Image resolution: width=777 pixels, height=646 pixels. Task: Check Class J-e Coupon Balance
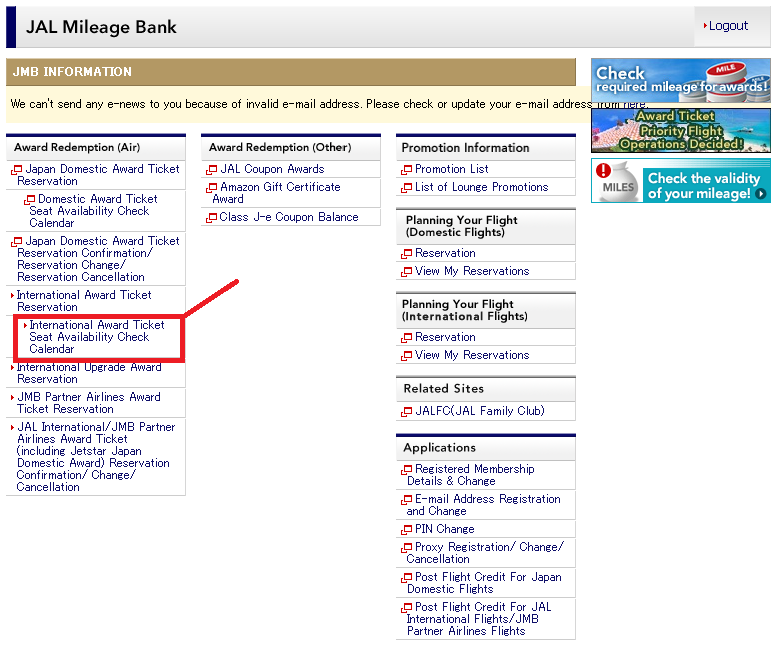[289, 217]
